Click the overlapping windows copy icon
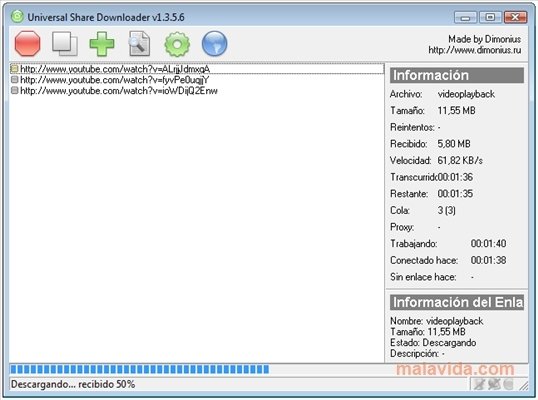This screenshot has height=400, width=538. [x=65, y=44]
